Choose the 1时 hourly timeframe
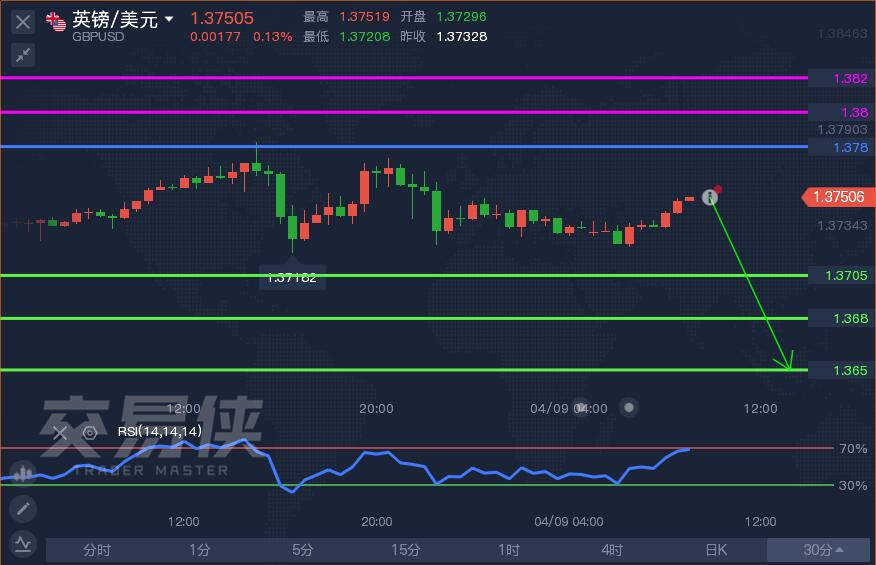Image resolution: width=876 pixels, height=565 pixels. pyautogui.click(x=509, y=550)
